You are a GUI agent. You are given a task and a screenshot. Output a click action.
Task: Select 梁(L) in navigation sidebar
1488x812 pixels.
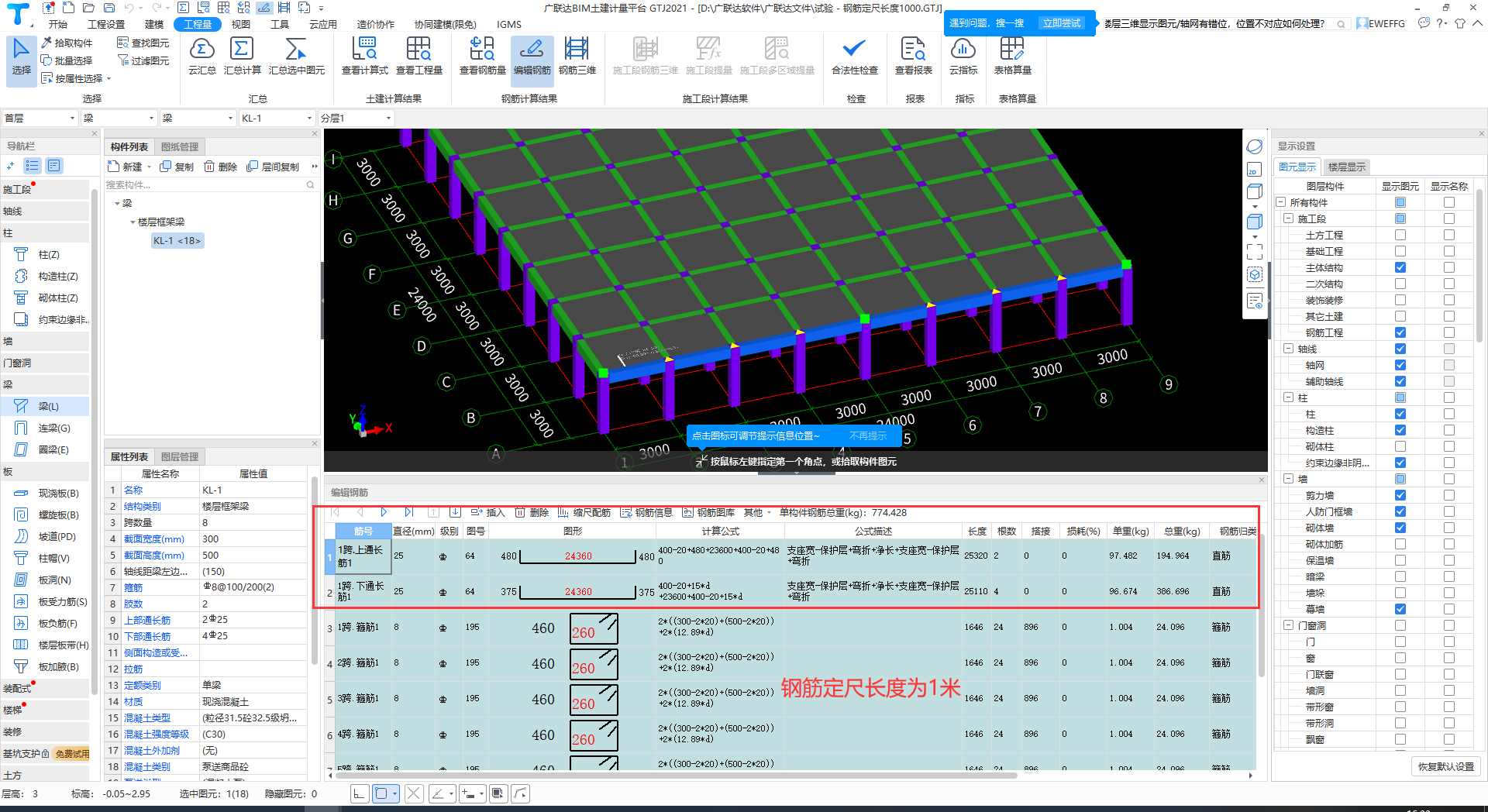pyautogui.click(x=45, y=406)
